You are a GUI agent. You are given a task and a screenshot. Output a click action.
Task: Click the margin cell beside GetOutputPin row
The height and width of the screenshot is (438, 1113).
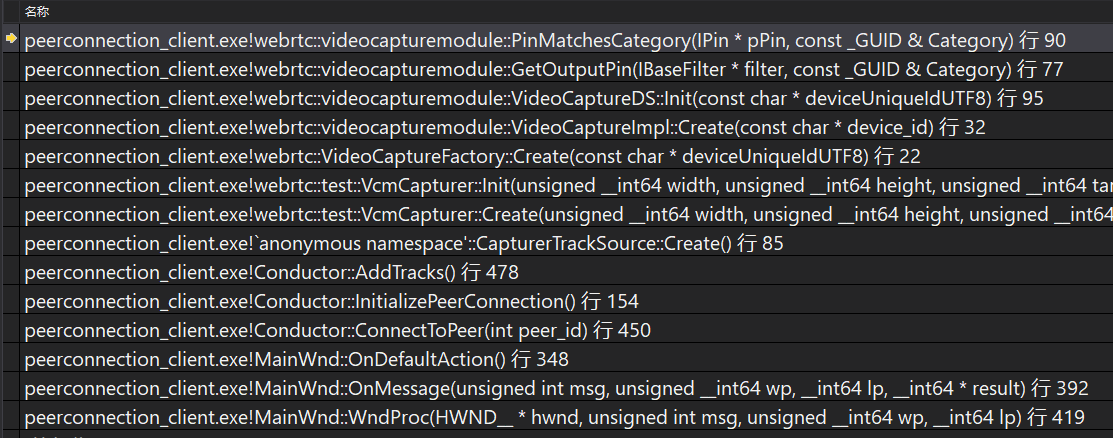(10, 70)
